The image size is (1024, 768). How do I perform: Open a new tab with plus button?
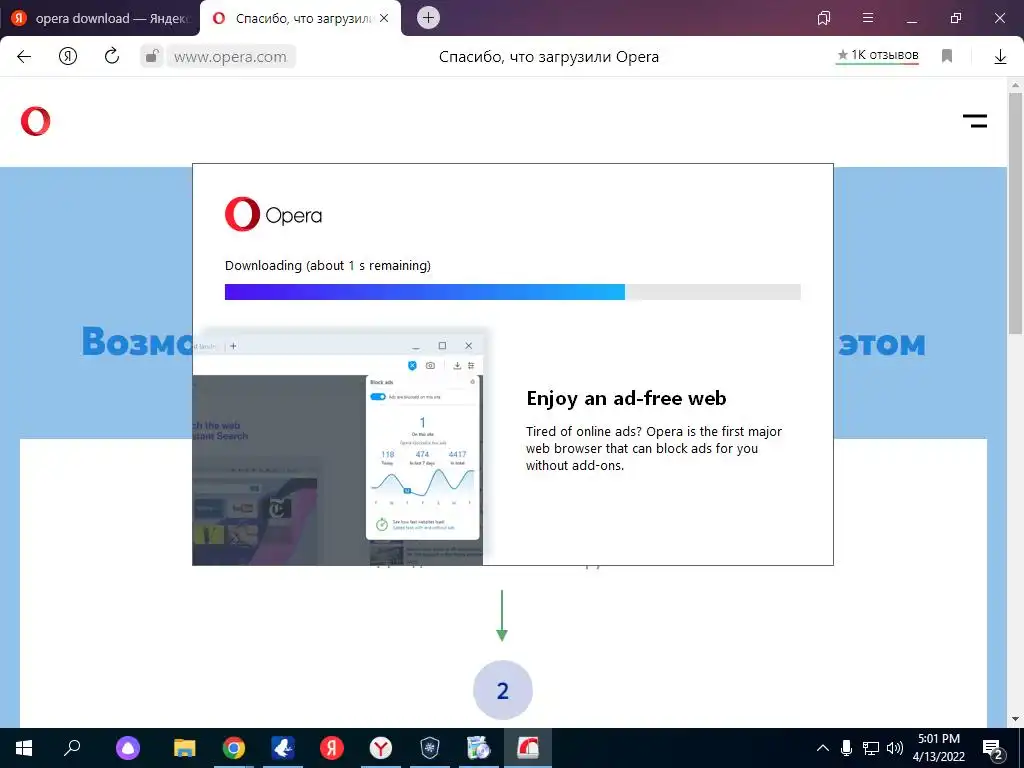tap(428, 18)
